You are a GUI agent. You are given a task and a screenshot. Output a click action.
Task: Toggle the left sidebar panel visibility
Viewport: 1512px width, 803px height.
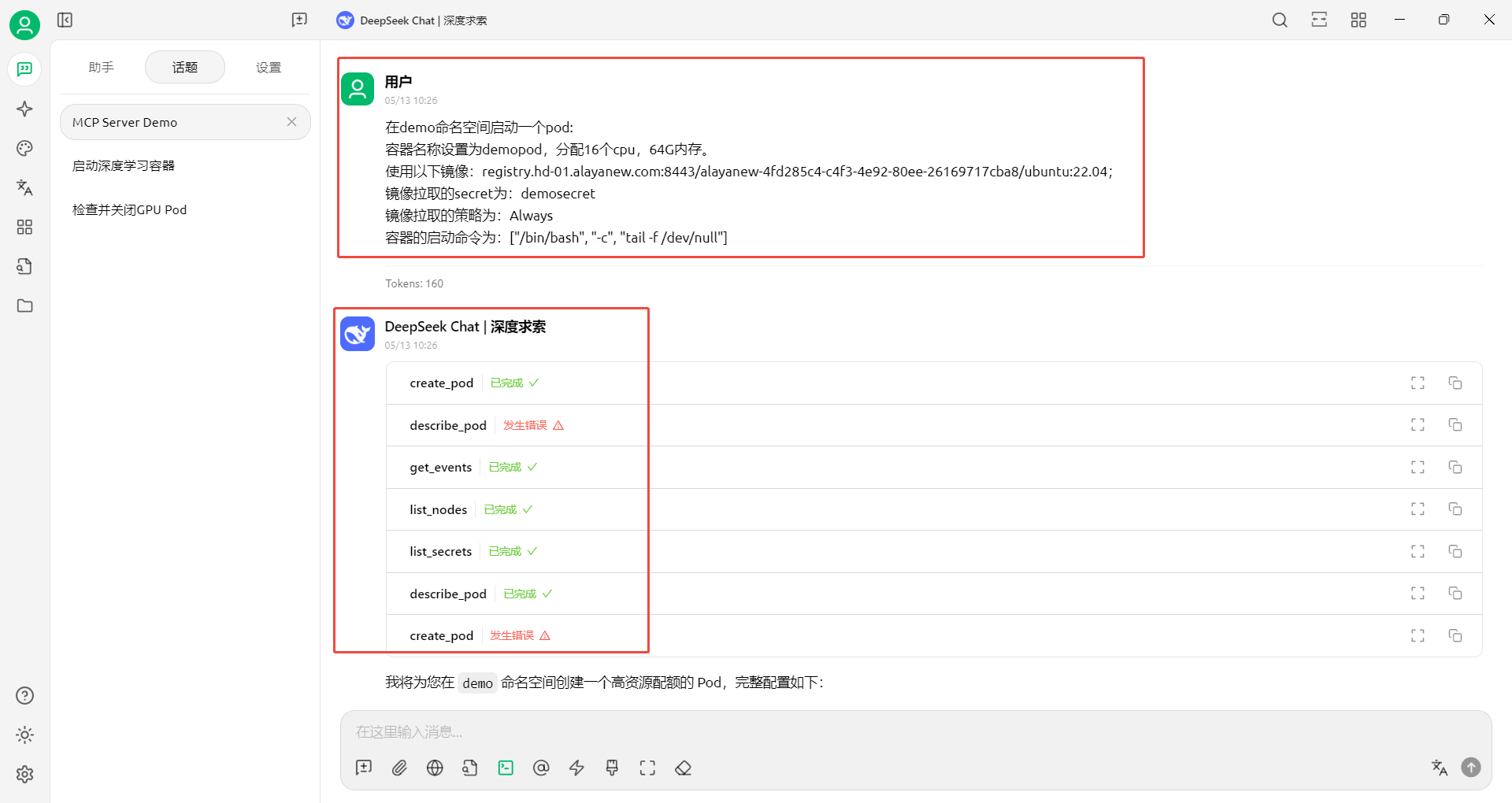[65, 20]
